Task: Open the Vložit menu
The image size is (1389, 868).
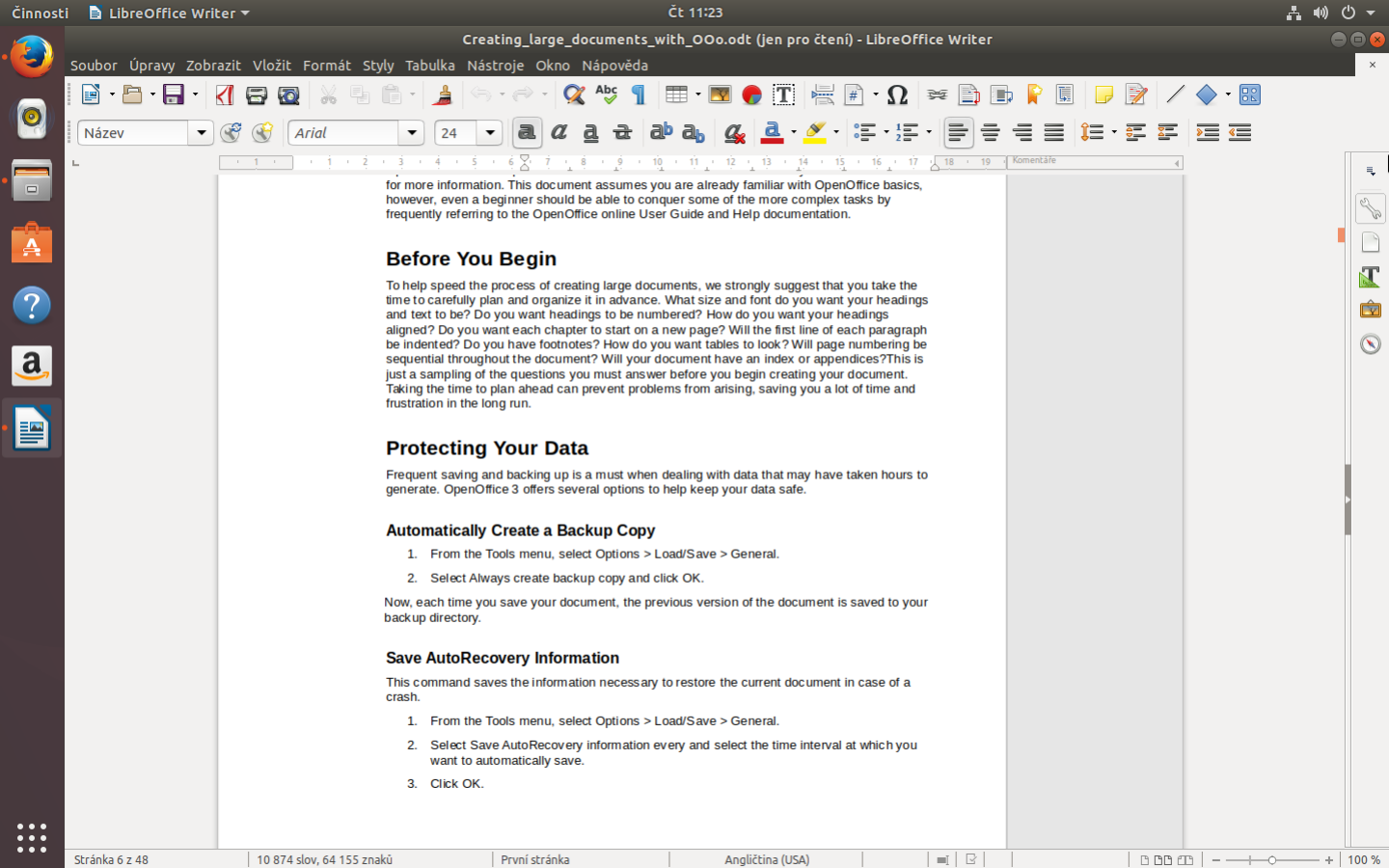Action: coord(272,66)
